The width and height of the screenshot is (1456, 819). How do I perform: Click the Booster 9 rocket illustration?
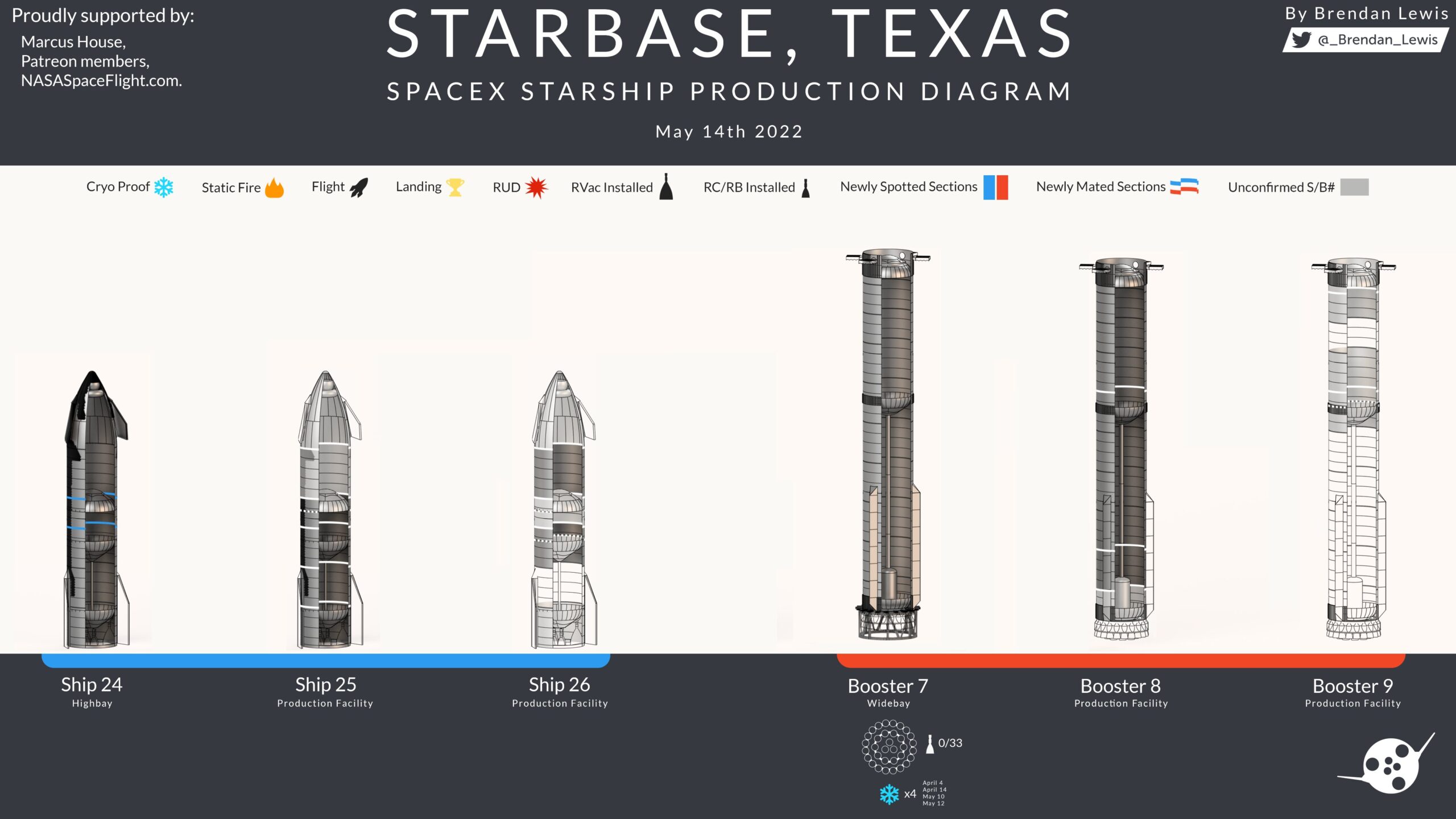click(x=1354, y=449)
